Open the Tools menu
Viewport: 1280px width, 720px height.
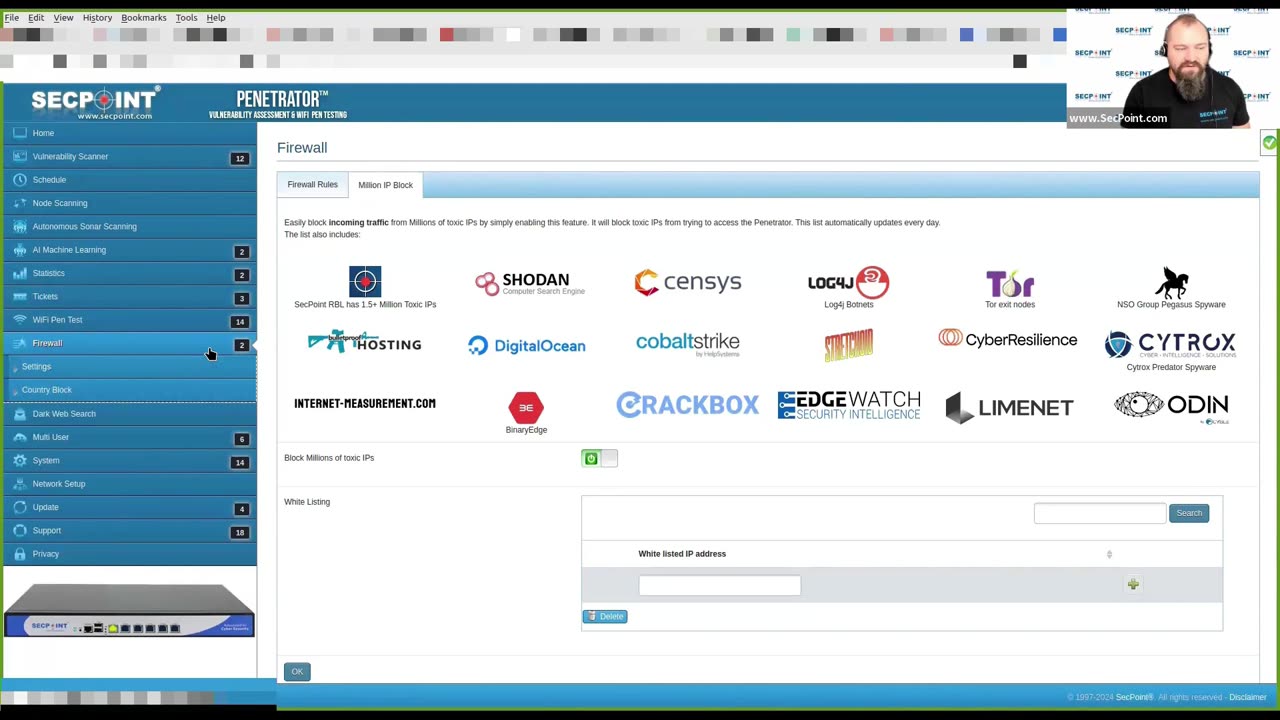[x=187, y=17]
